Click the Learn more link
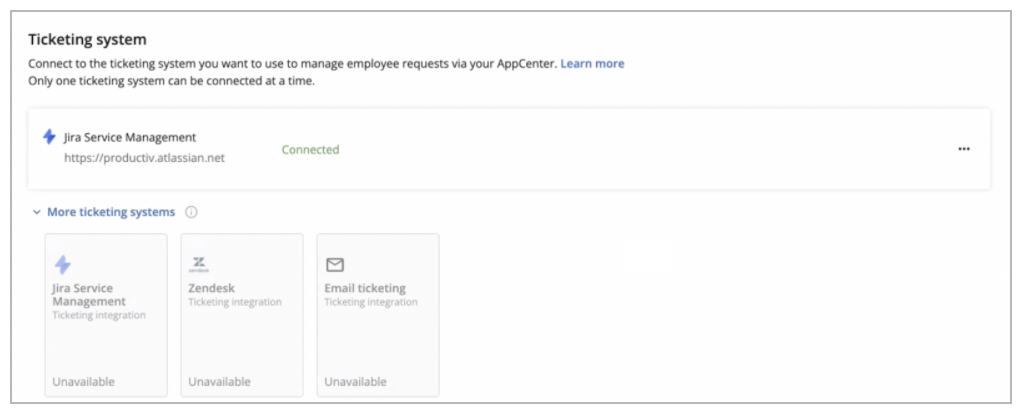Viewport: 1030px width, 416px height. tap(592, 64)
